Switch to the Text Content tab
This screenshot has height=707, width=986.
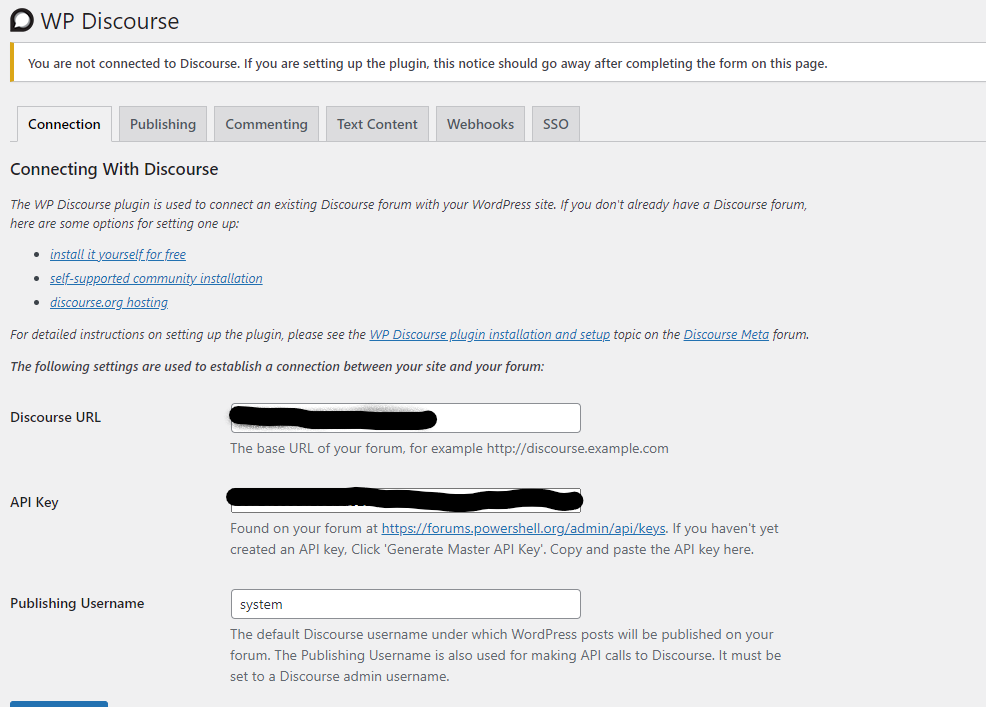(377, 124)
